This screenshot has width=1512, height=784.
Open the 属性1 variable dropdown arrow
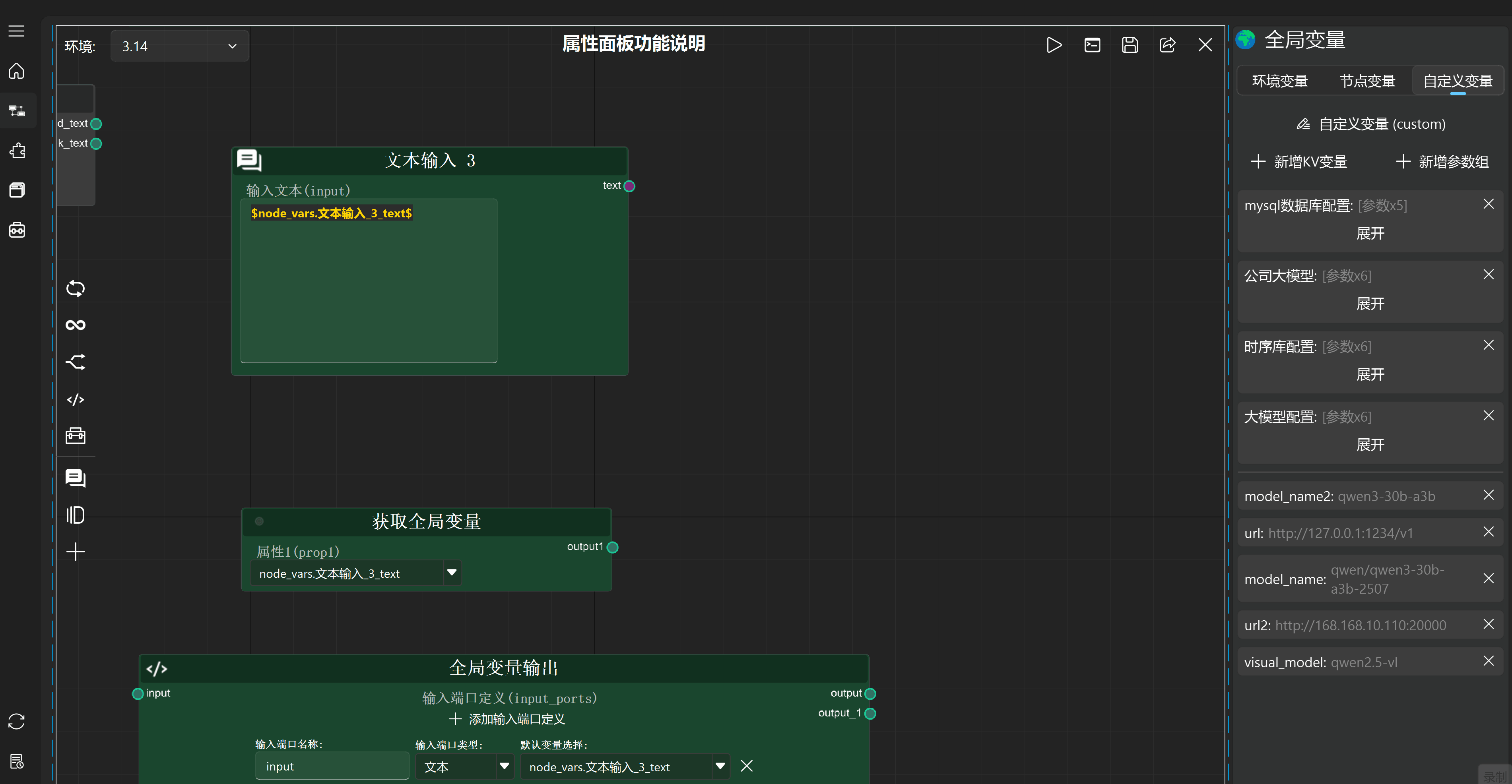[451, 573]
